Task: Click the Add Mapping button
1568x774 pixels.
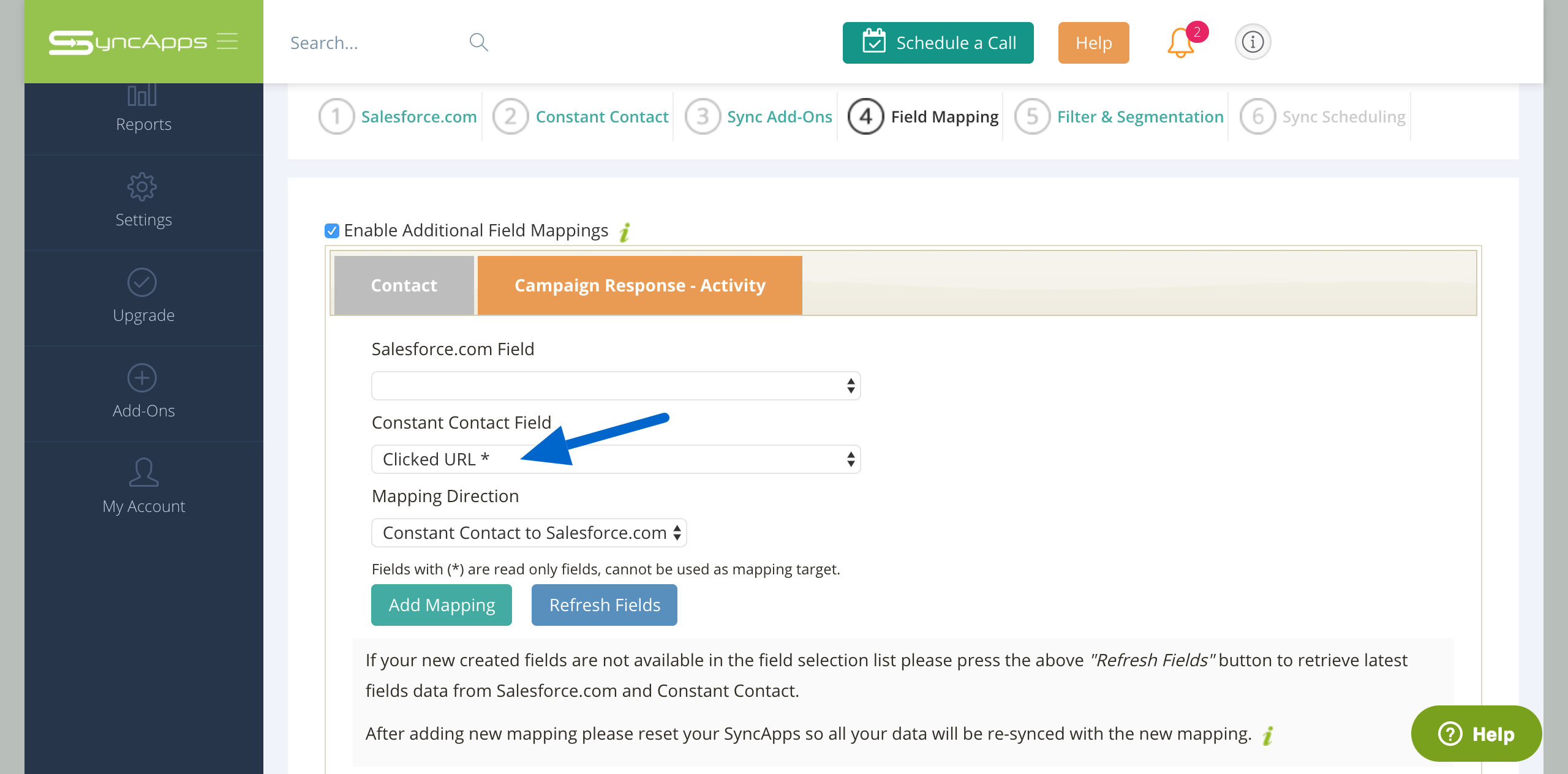Action: (442, 605)
